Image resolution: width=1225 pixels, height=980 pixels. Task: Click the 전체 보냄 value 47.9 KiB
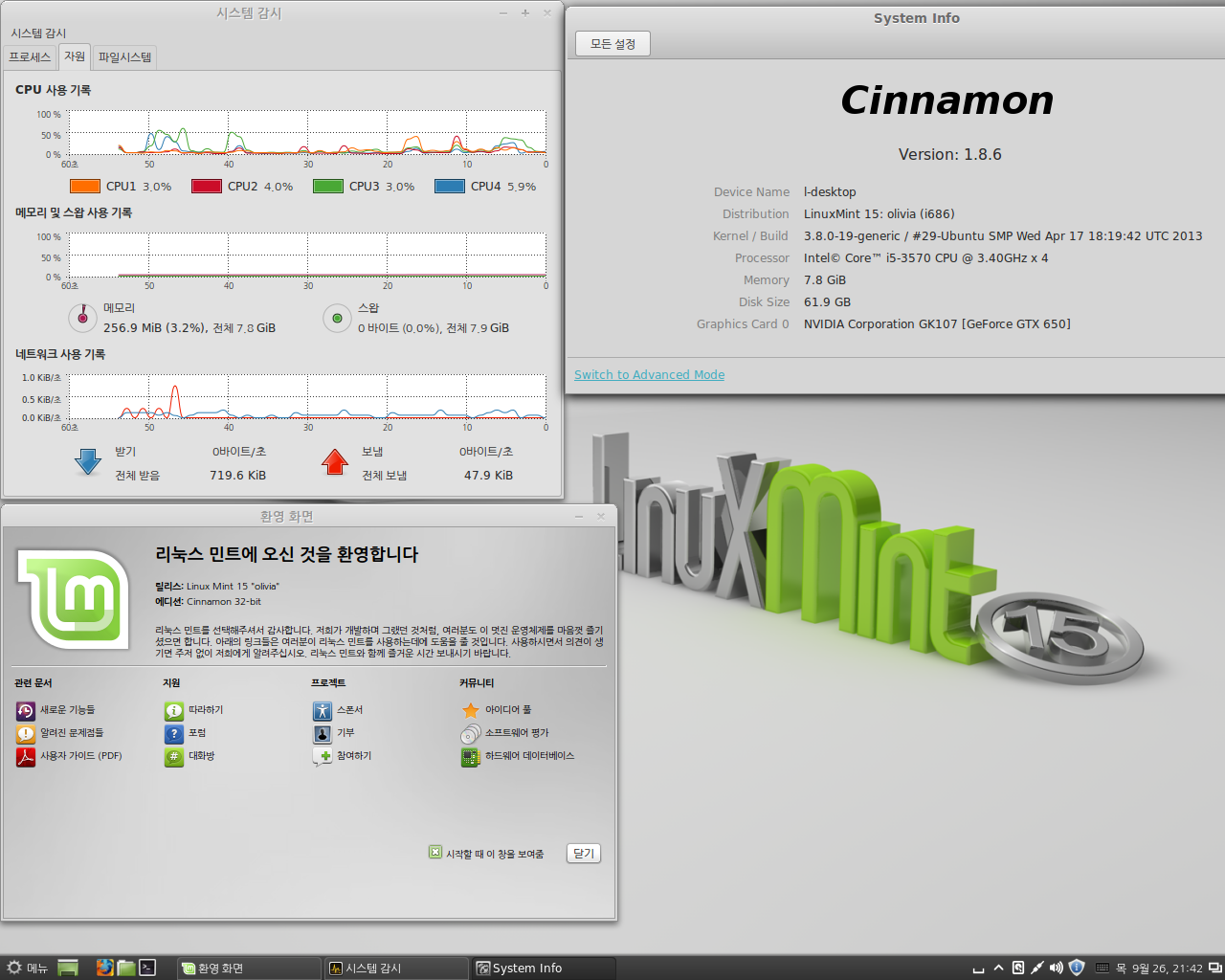click(488, 476)
